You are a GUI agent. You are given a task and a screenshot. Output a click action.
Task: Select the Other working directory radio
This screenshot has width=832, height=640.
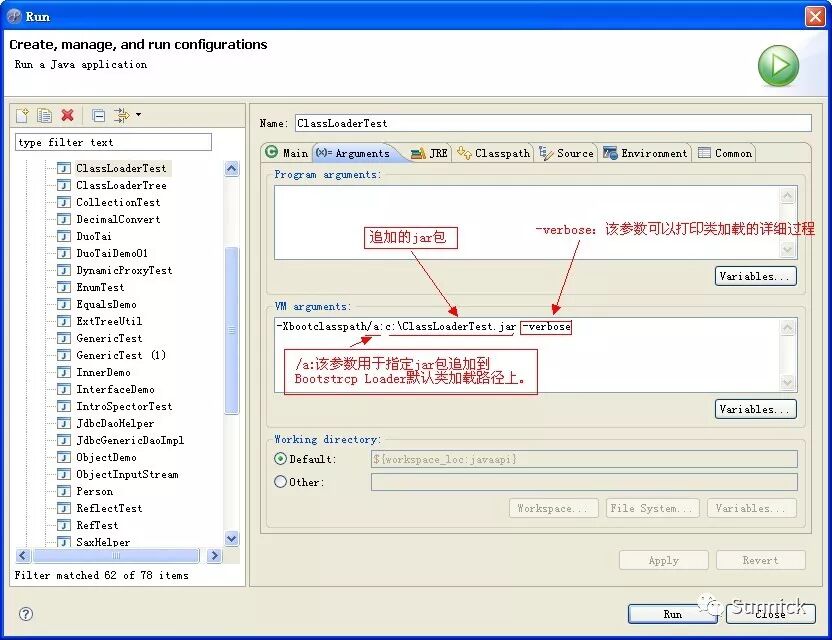coord(280,482)
